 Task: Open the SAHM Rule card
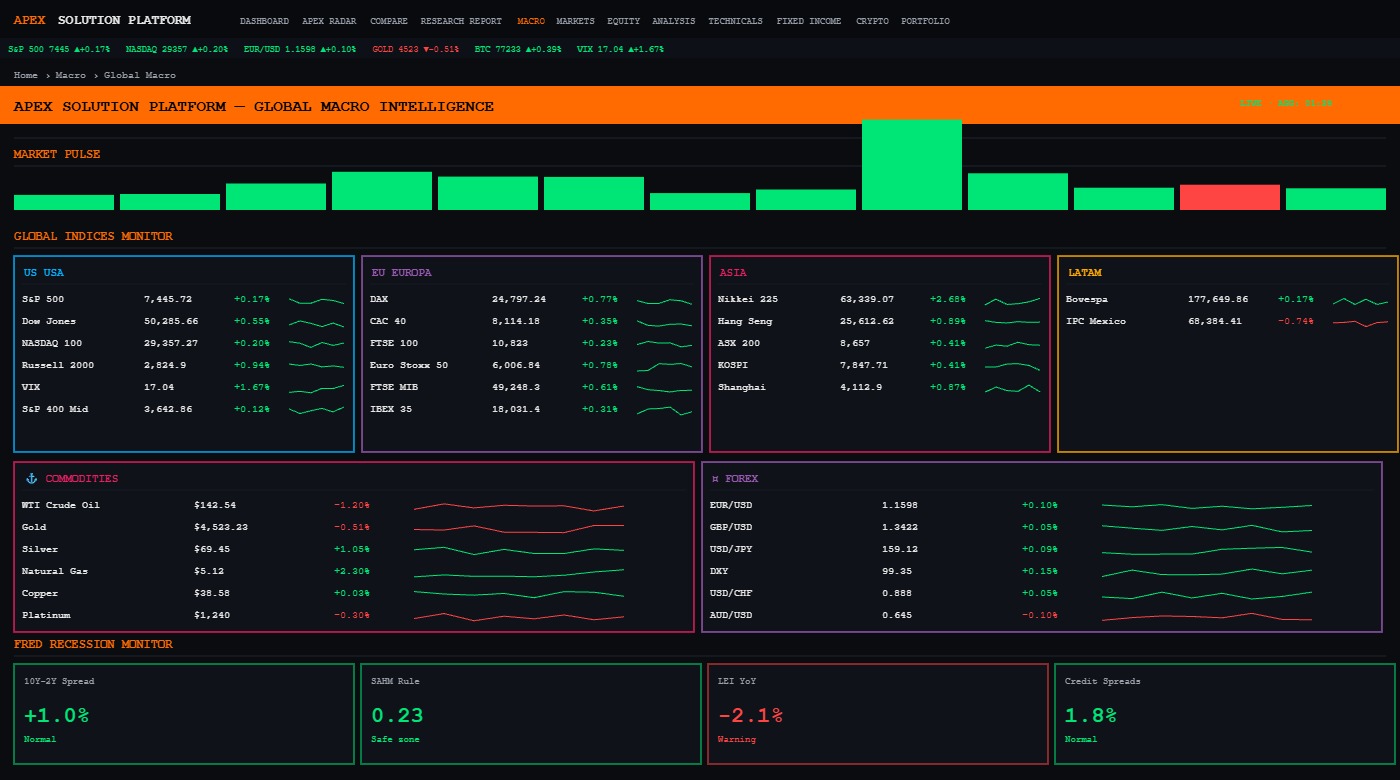[x=531, y=714]
